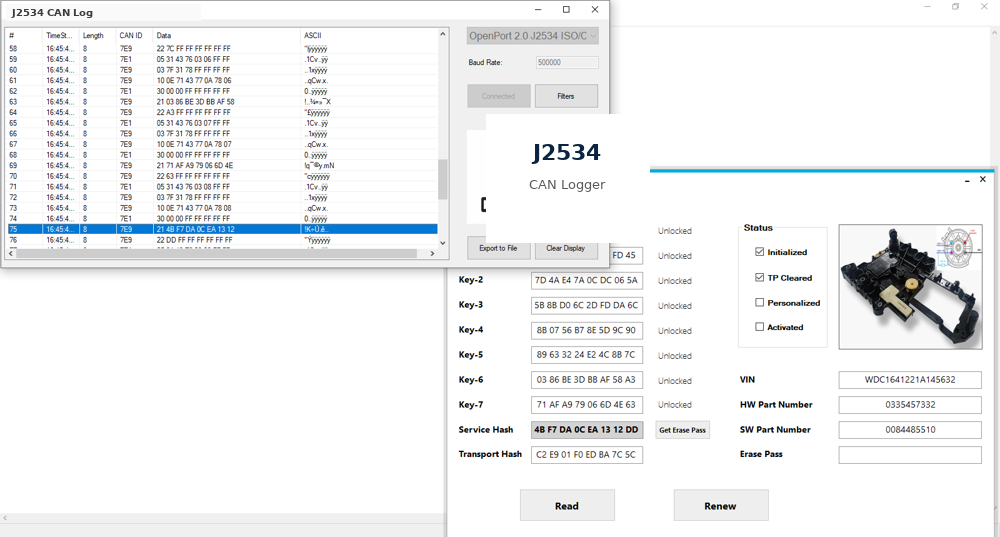Enable the Activated checkbox

point(759,327)
